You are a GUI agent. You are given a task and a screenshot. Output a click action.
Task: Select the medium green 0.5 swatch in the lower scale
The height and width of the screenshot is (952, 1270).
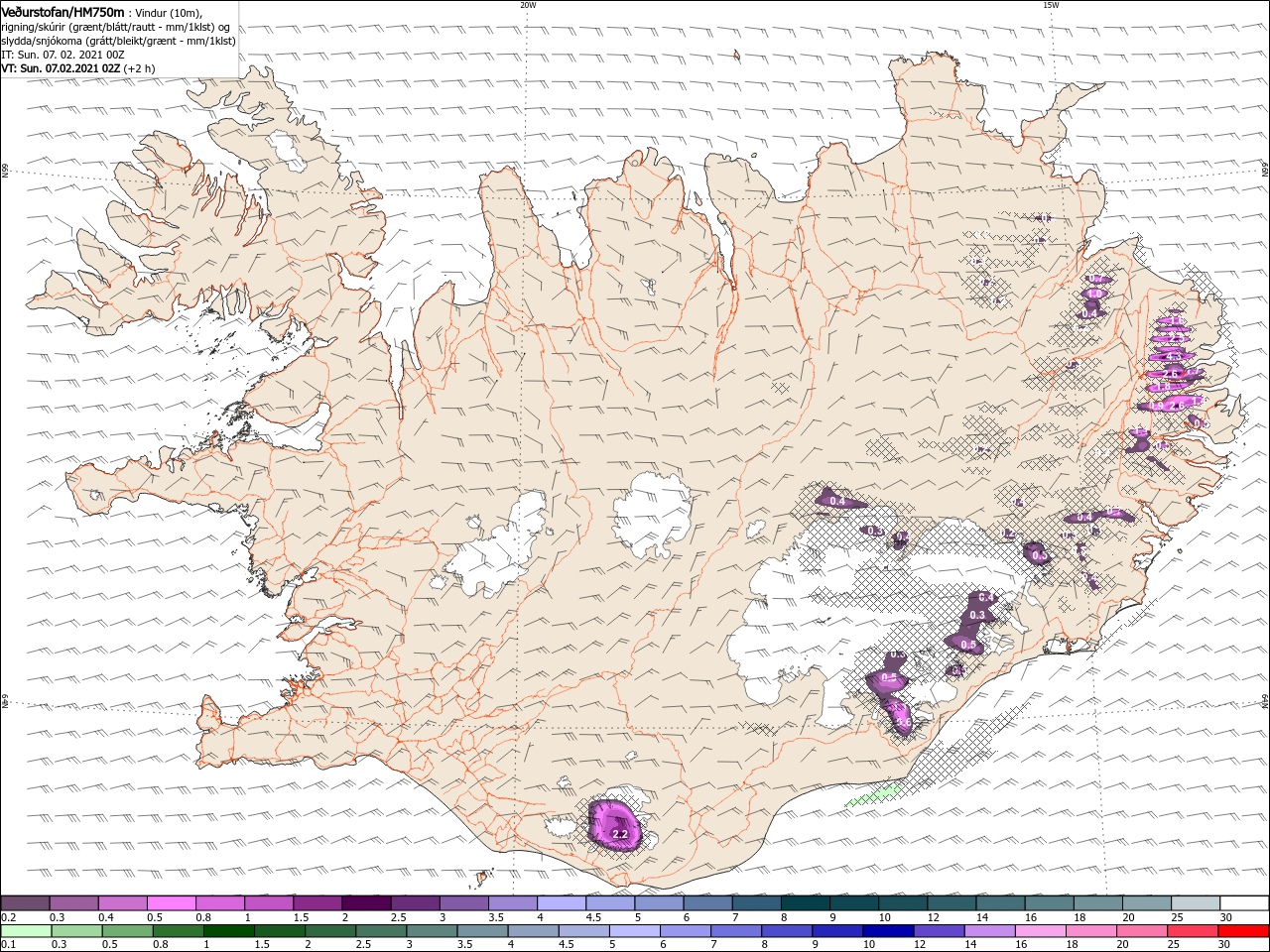127,931
